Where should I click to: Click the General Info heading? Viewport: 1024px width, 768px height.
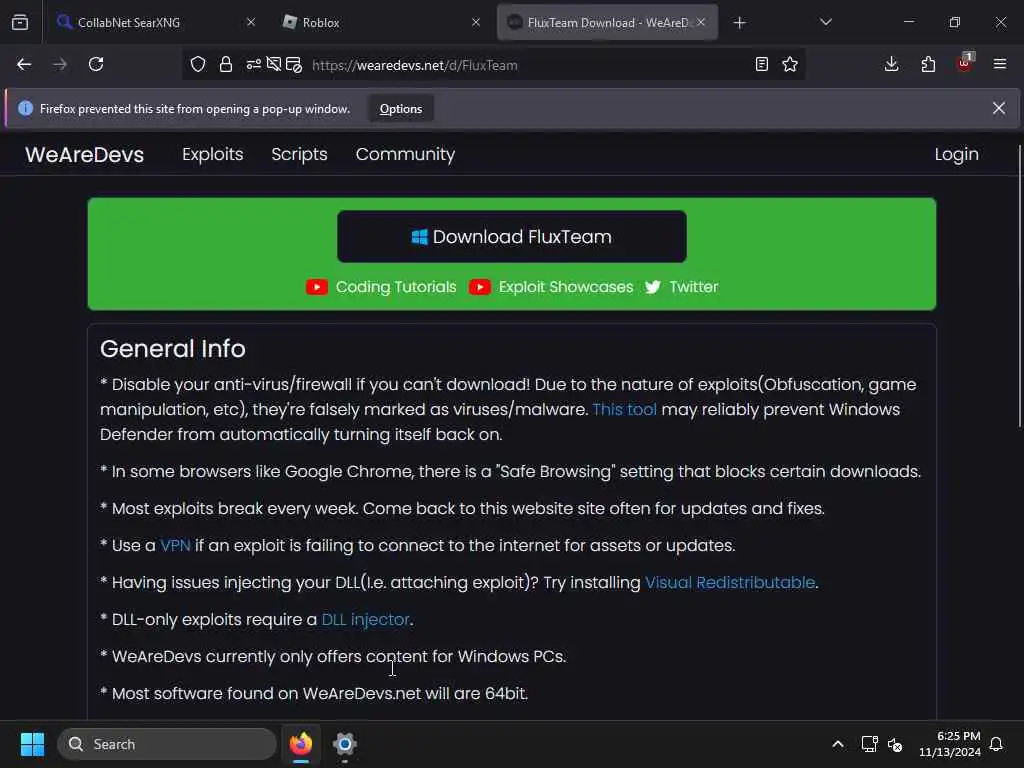click(172, 349)
